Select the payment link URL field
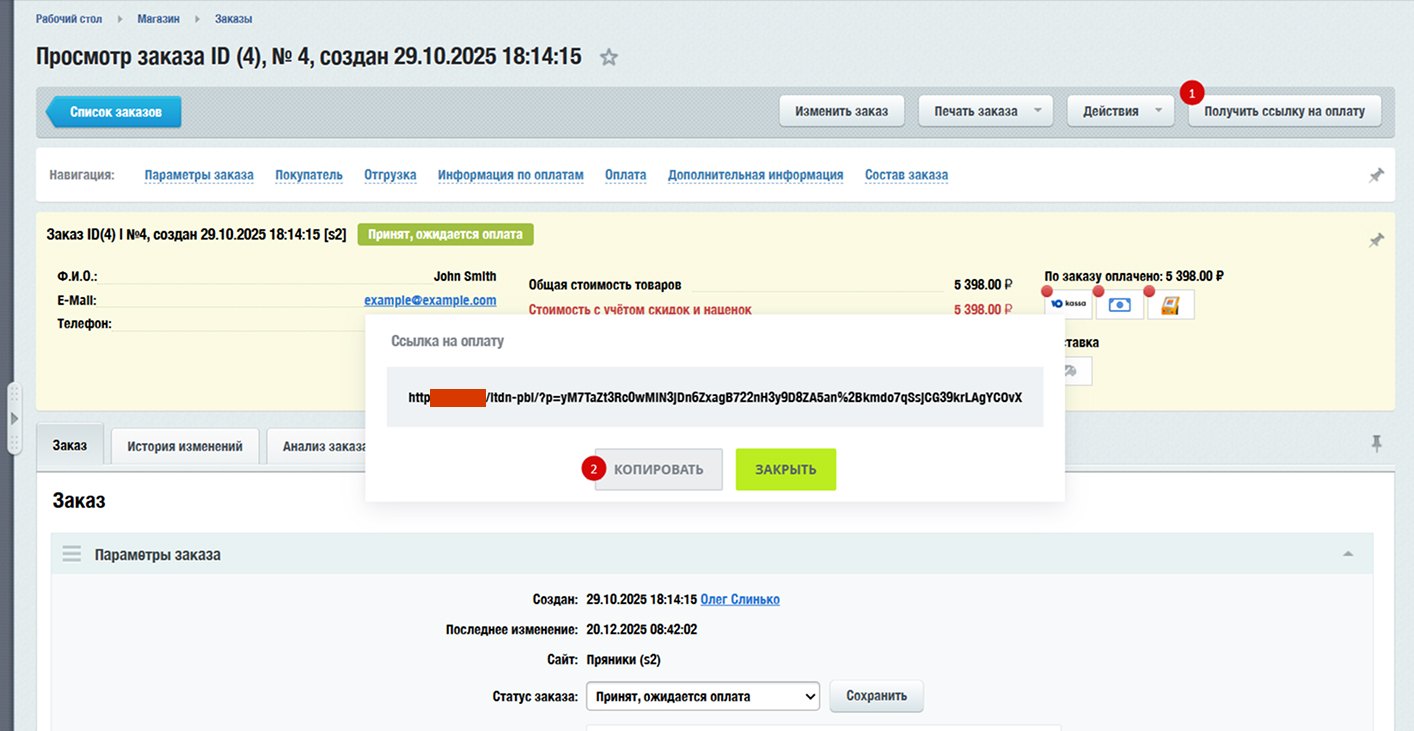1414x731 pixels. [x=715, y=397]
